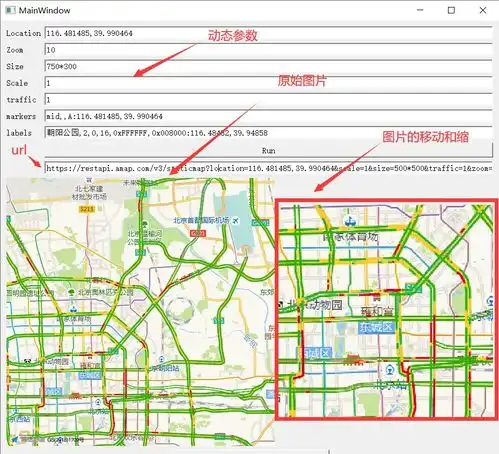The width and height of the screenshot is (499, 454).
Task: Click the Size input field
Action: [268, 66]
